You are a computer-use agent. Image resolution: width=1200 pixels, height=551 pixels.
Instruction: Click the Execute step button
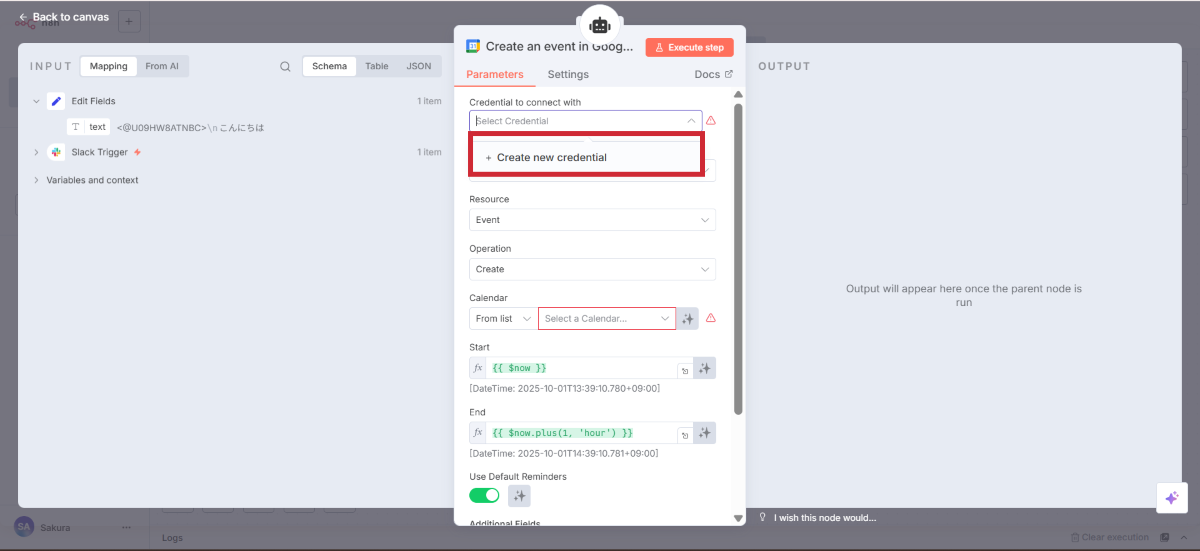(689, 47)
